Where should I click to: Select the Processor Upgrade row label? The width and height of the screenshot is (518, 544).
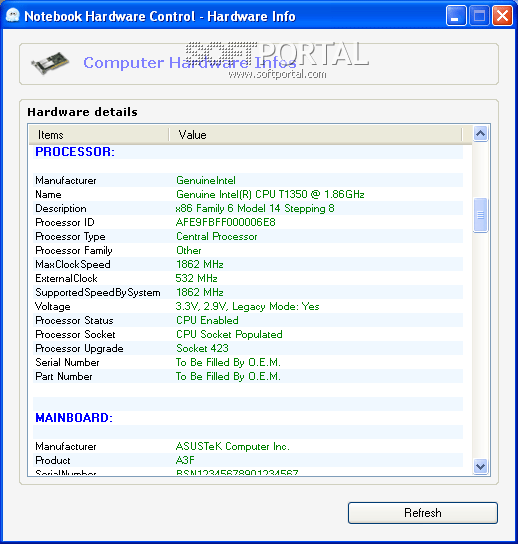[79, 348]
